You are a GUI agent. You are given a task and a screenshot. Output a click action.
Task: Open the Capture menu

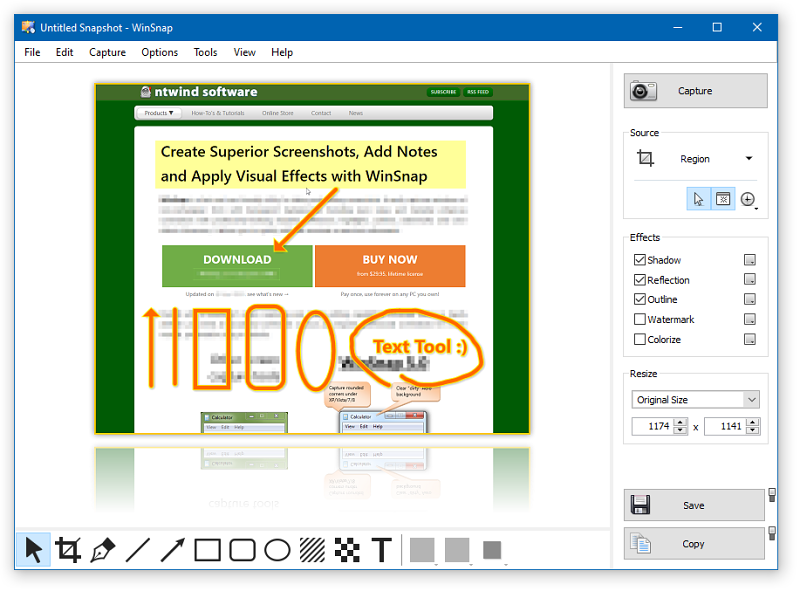coord(107,52)
